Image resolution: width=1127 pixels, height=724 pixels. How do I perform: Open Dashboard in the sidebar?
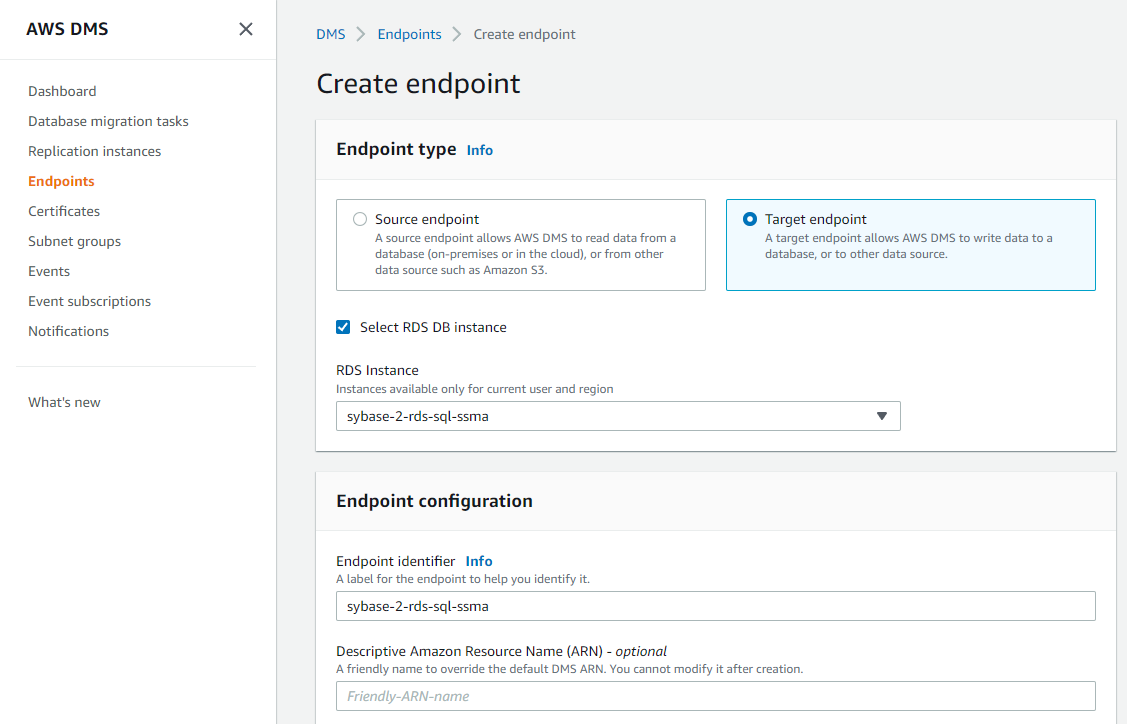point(62,91)
